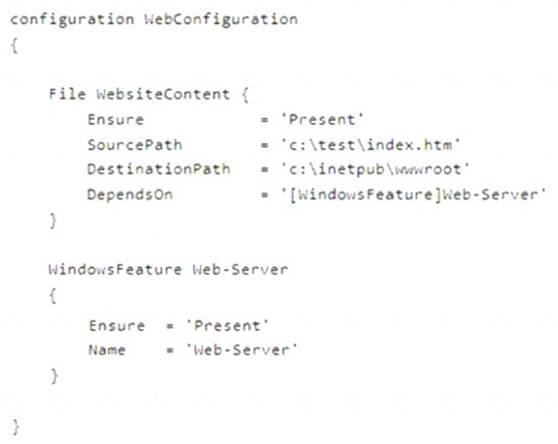Image resolution: width=558 pixels, height=444 pixels.
Task: Click the final closing brace of configuration
Action: (16, 427)
